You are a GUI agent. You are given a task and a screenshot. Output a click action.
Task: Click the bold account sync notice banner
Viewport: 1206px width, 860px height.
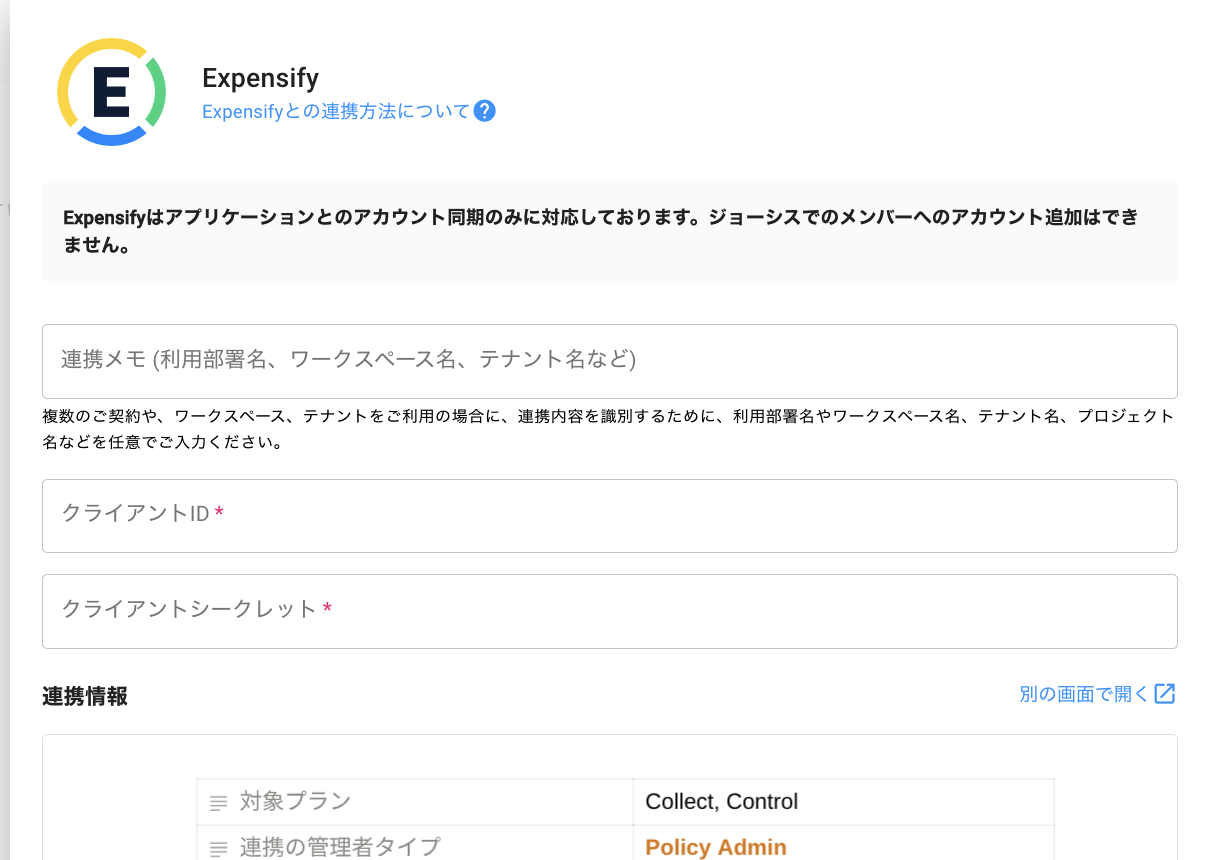point(609,231)
